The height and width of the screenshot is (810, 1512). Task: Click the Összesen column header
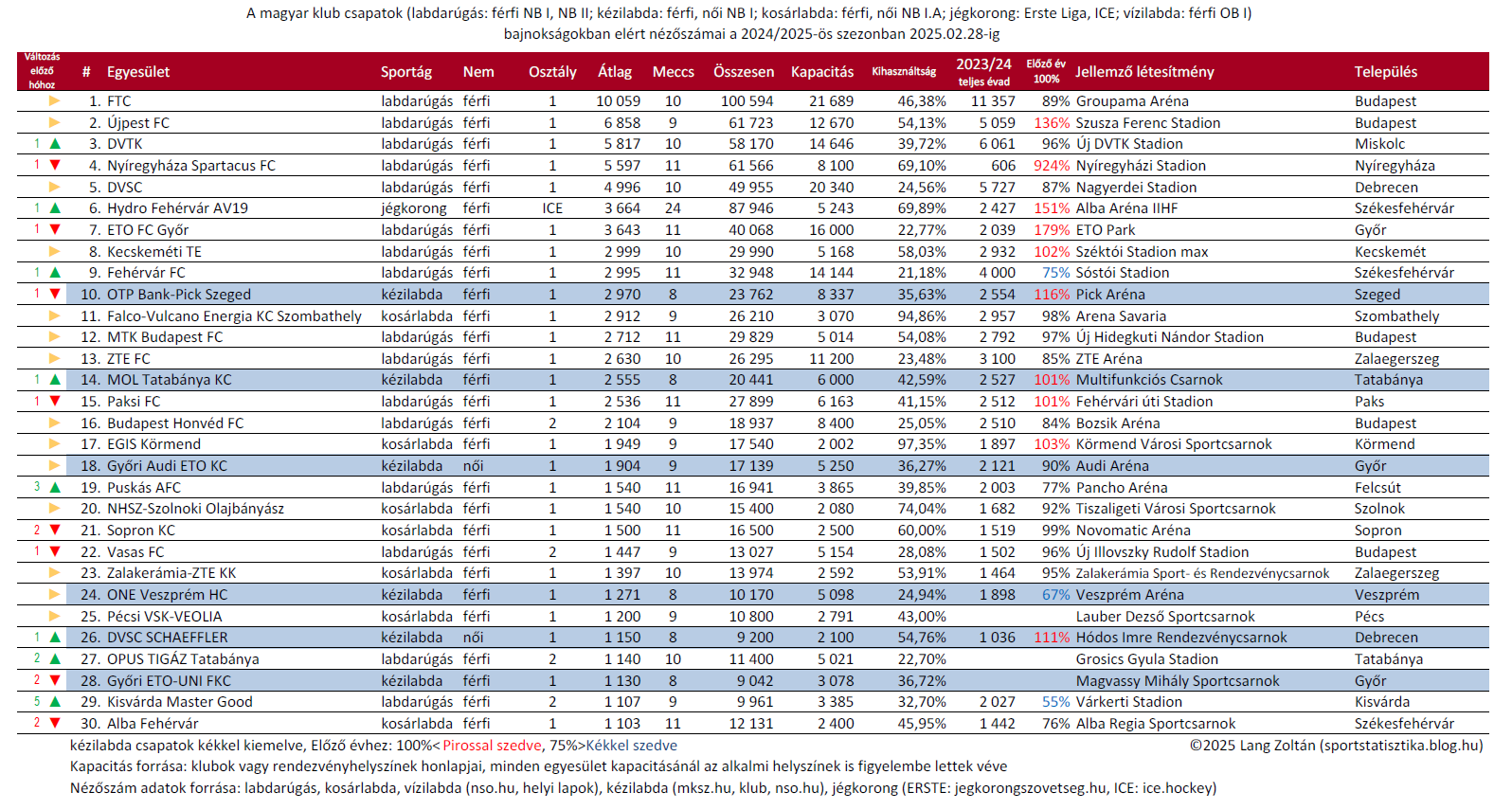(744, 72)
